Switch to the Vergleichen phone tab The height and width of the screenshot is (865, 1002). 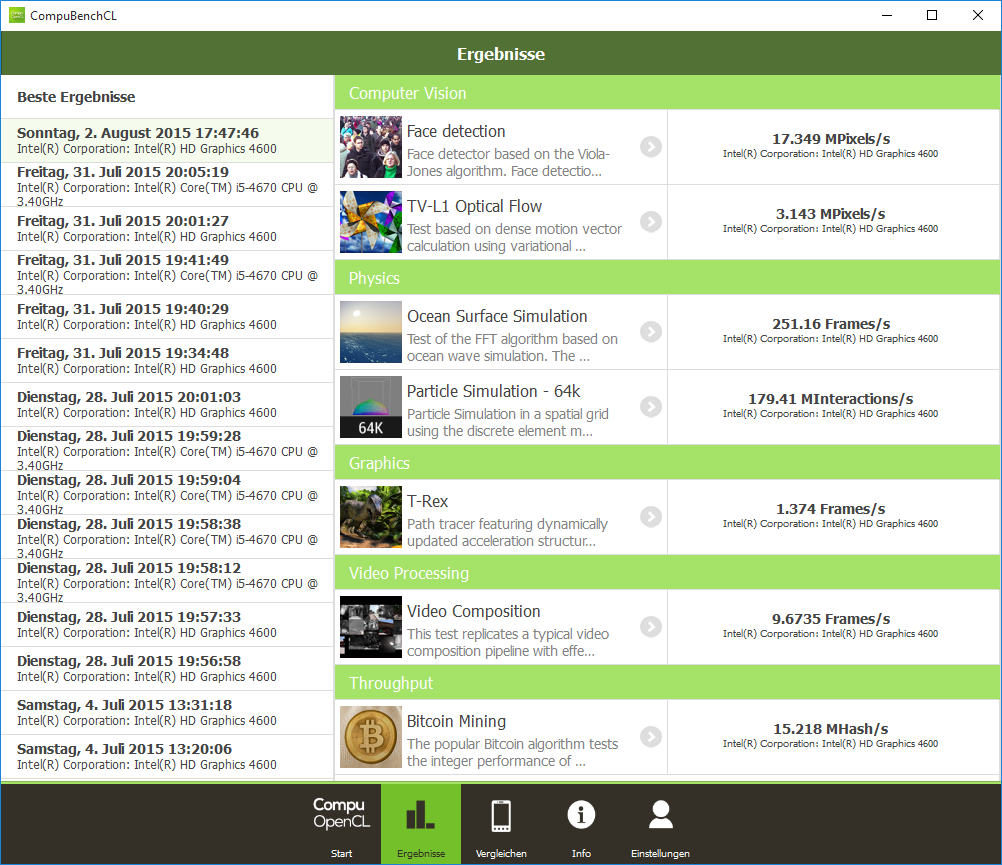[x=501, y=824]
